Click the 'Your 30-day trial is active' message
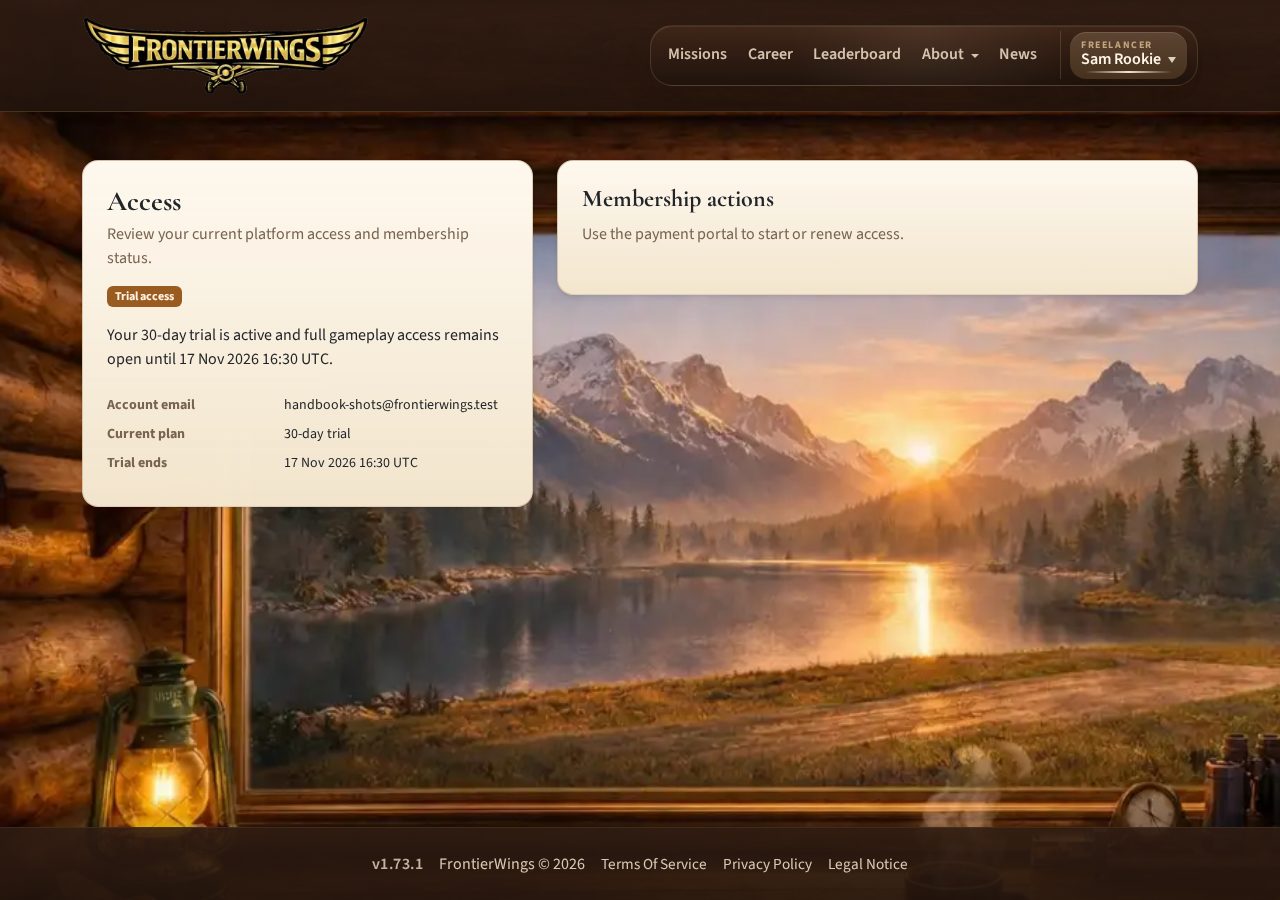Screen dimensions: 1280x900 (x=303, y=347)
